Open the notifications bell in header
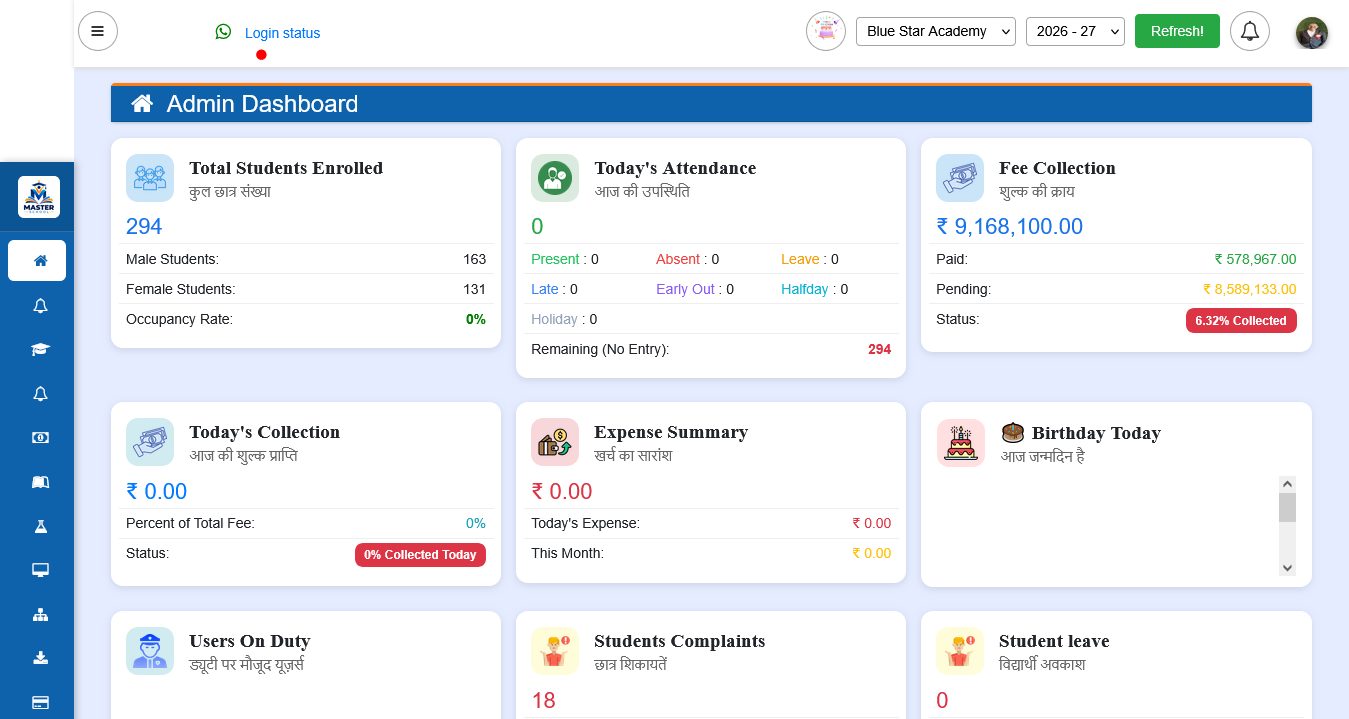Viewport: 1349px width, 719px height. (1250, 31)
